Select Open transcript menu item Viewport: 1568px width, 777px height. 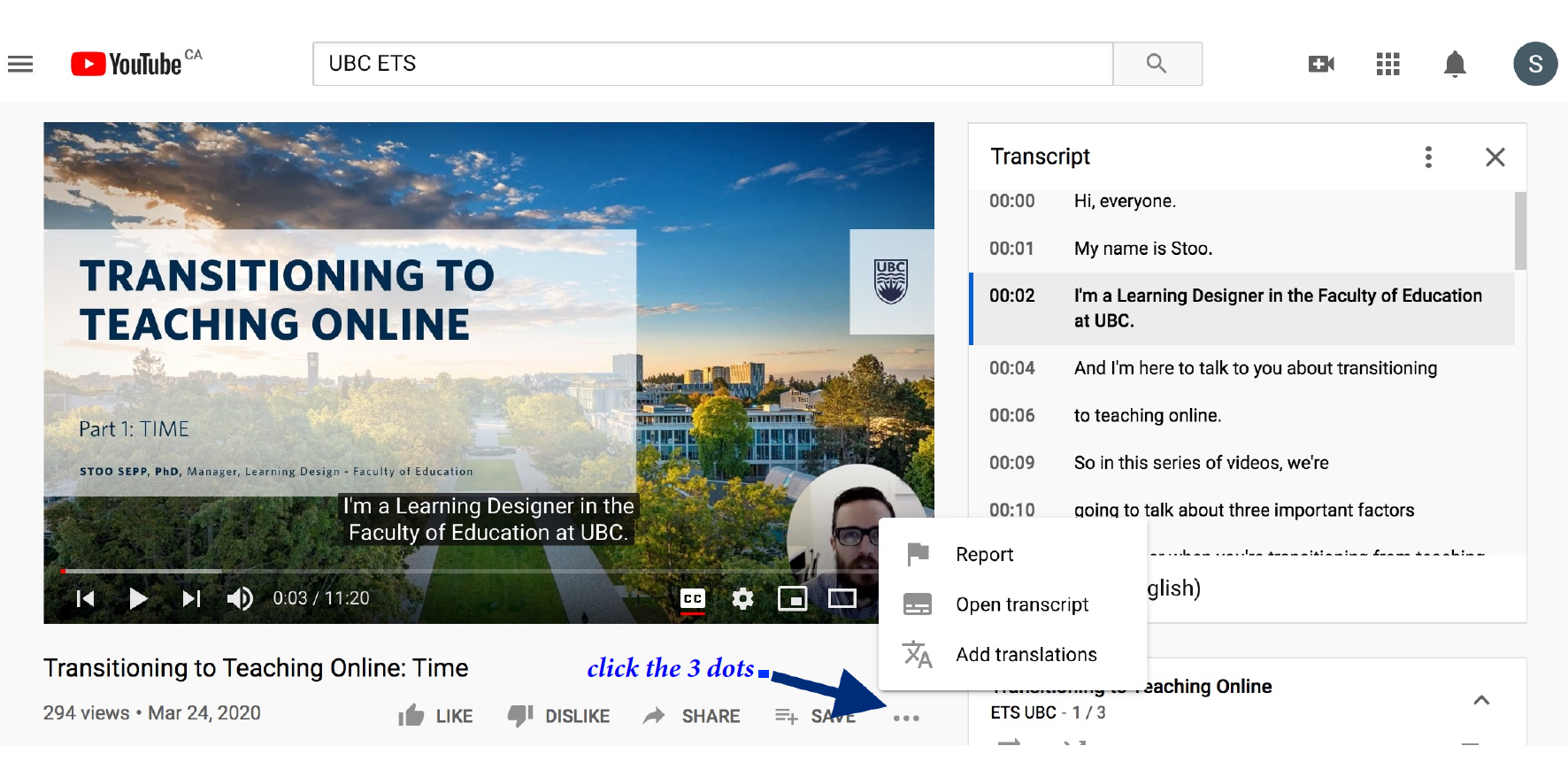(x=1012, y=604)
